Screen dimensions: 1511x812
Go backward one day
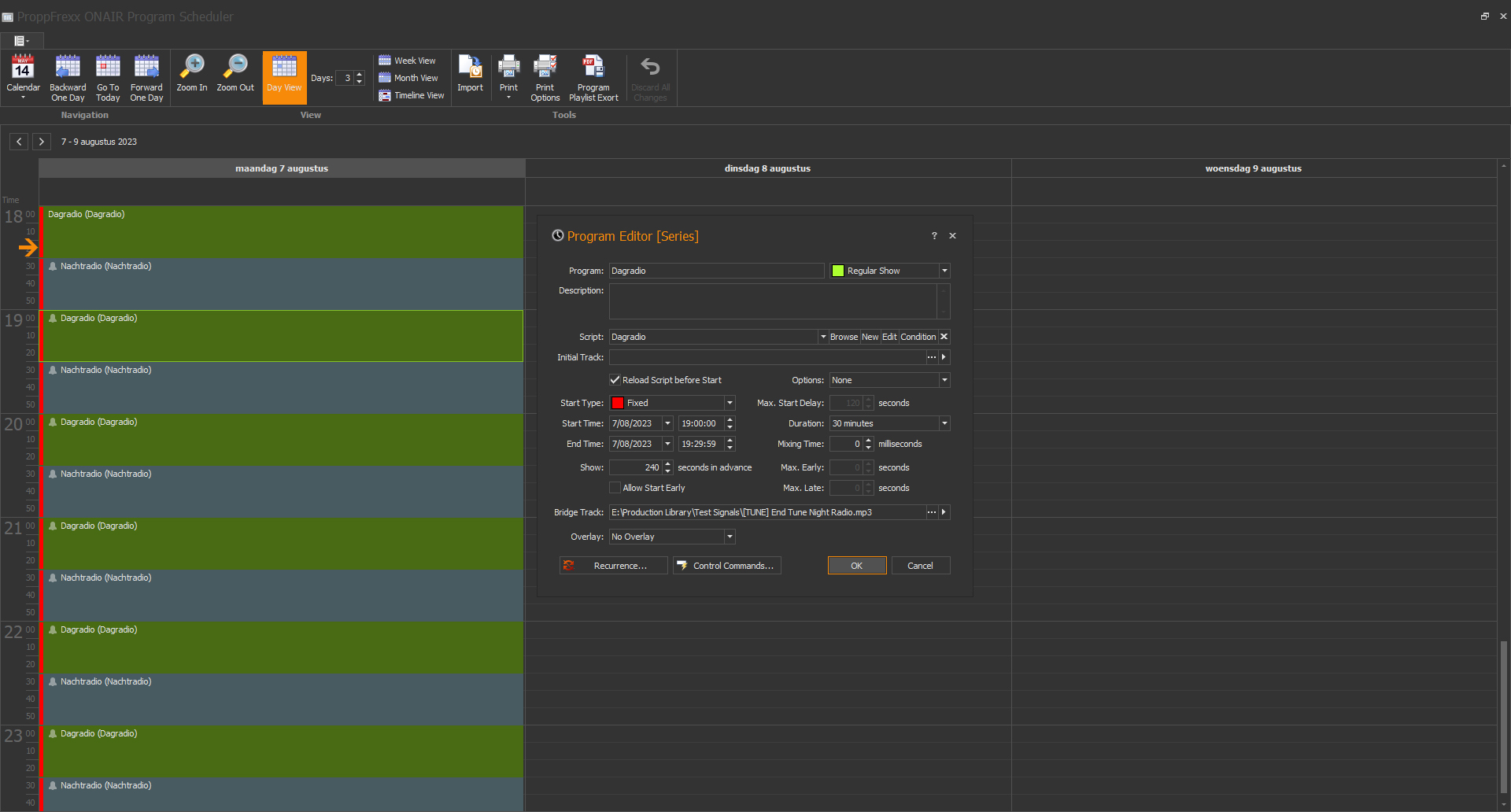pyautogui.click(x=68, y=77)
